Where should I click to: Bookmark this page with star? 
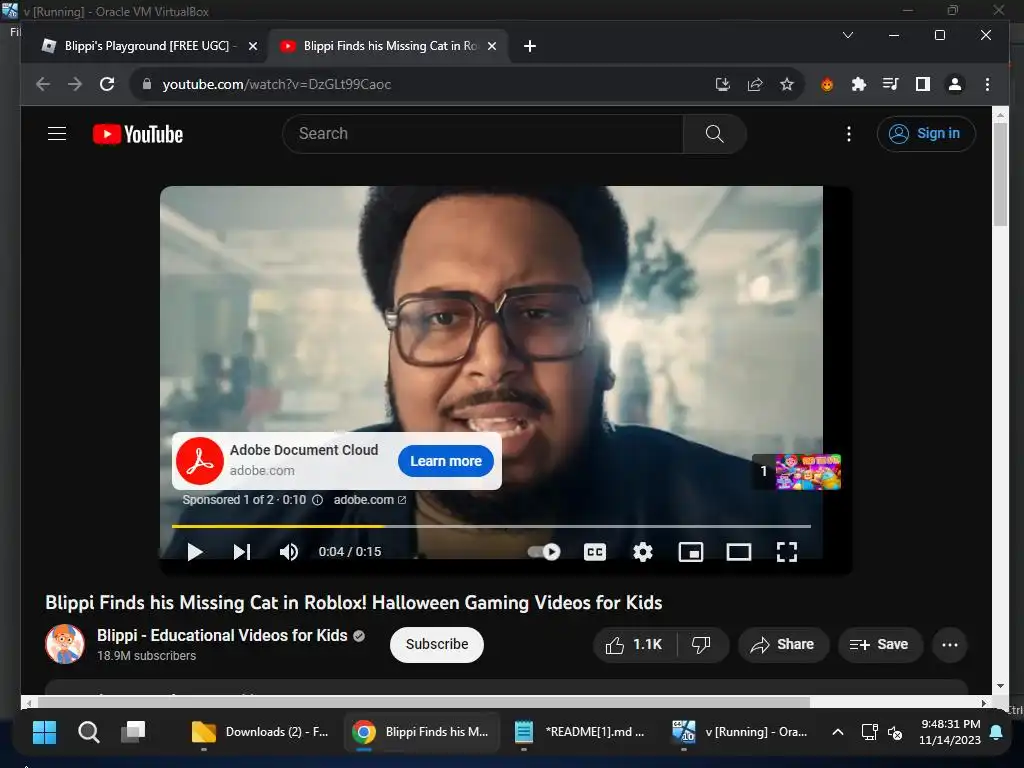(787, 84)
